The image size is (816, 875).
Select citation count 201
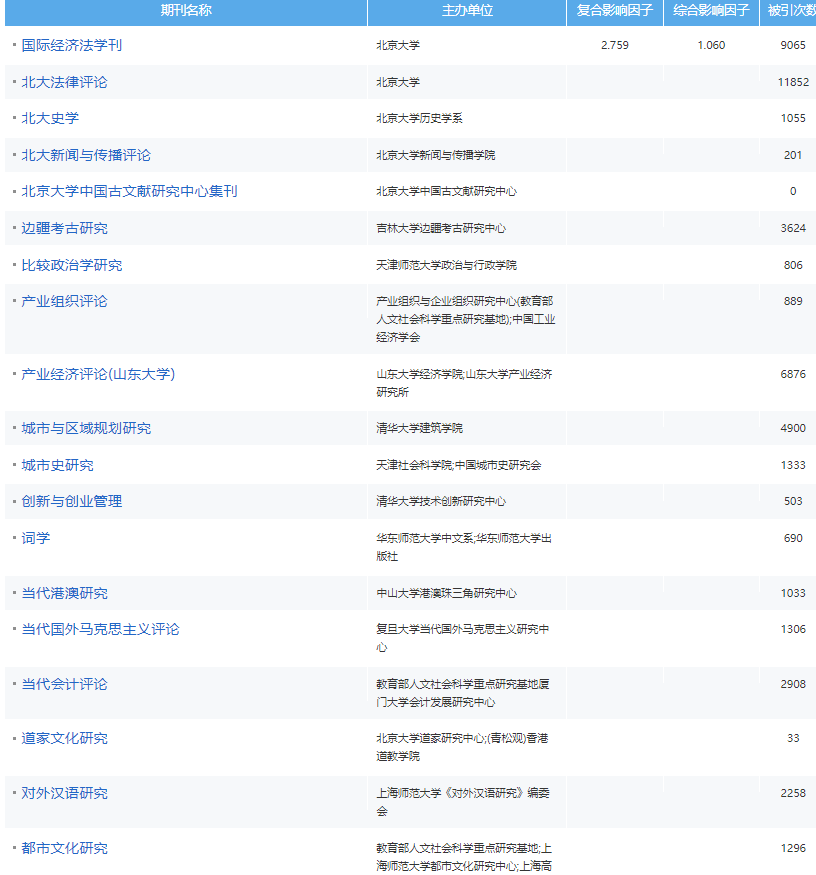click(x=793, y=155)
